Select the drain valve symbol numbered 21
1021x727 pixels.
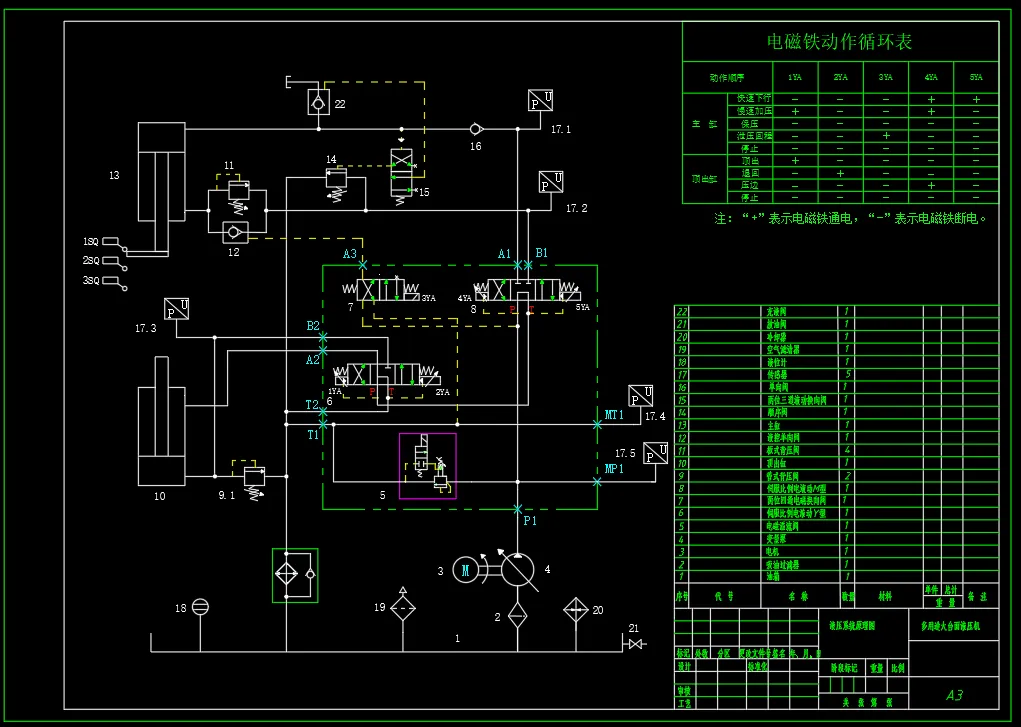(635, 644)
